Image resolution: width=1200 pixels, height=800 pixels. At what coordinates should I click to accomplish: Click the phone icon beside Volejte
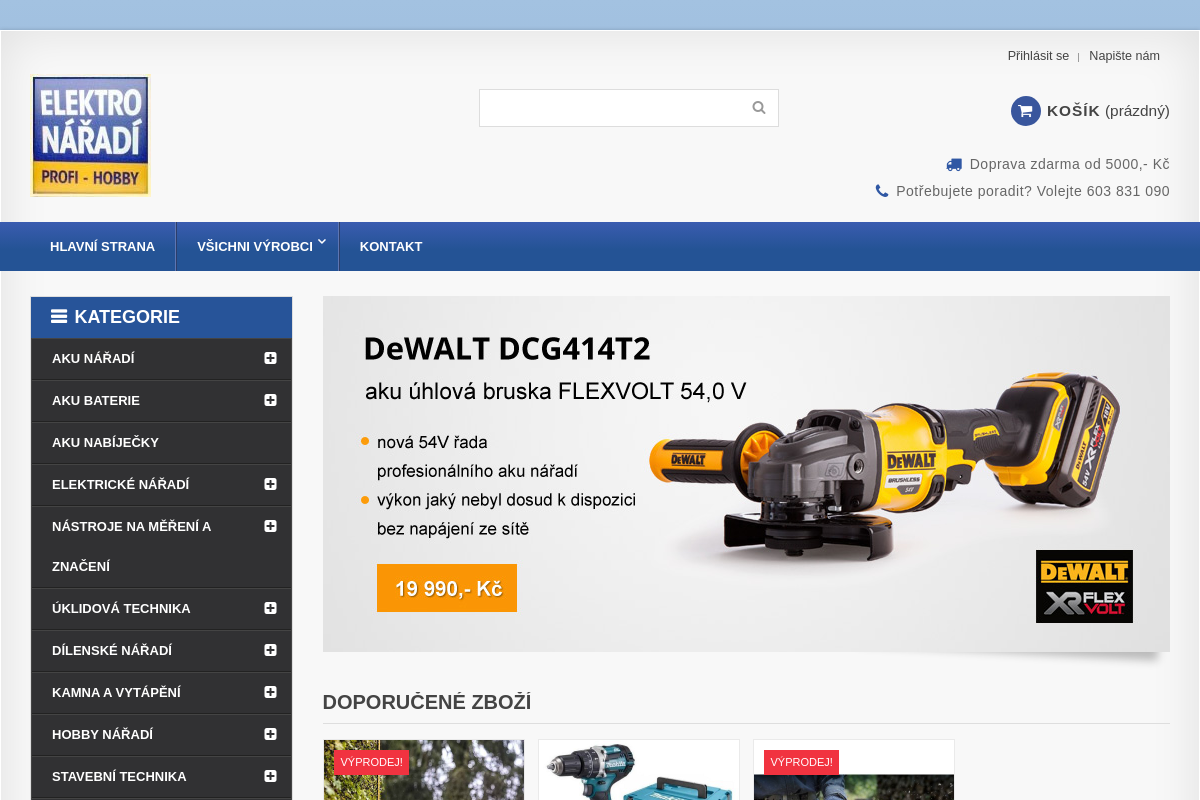[x=882, y=191]
